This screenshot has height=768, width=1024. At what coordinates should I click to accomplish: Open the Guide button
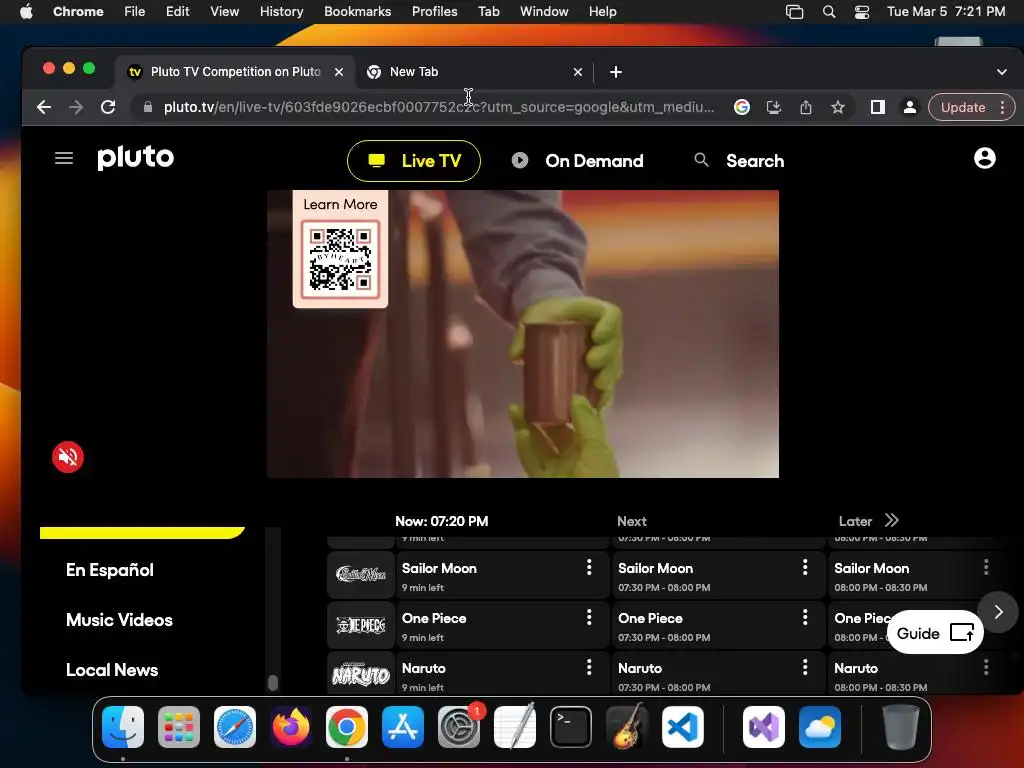point(935,632)
